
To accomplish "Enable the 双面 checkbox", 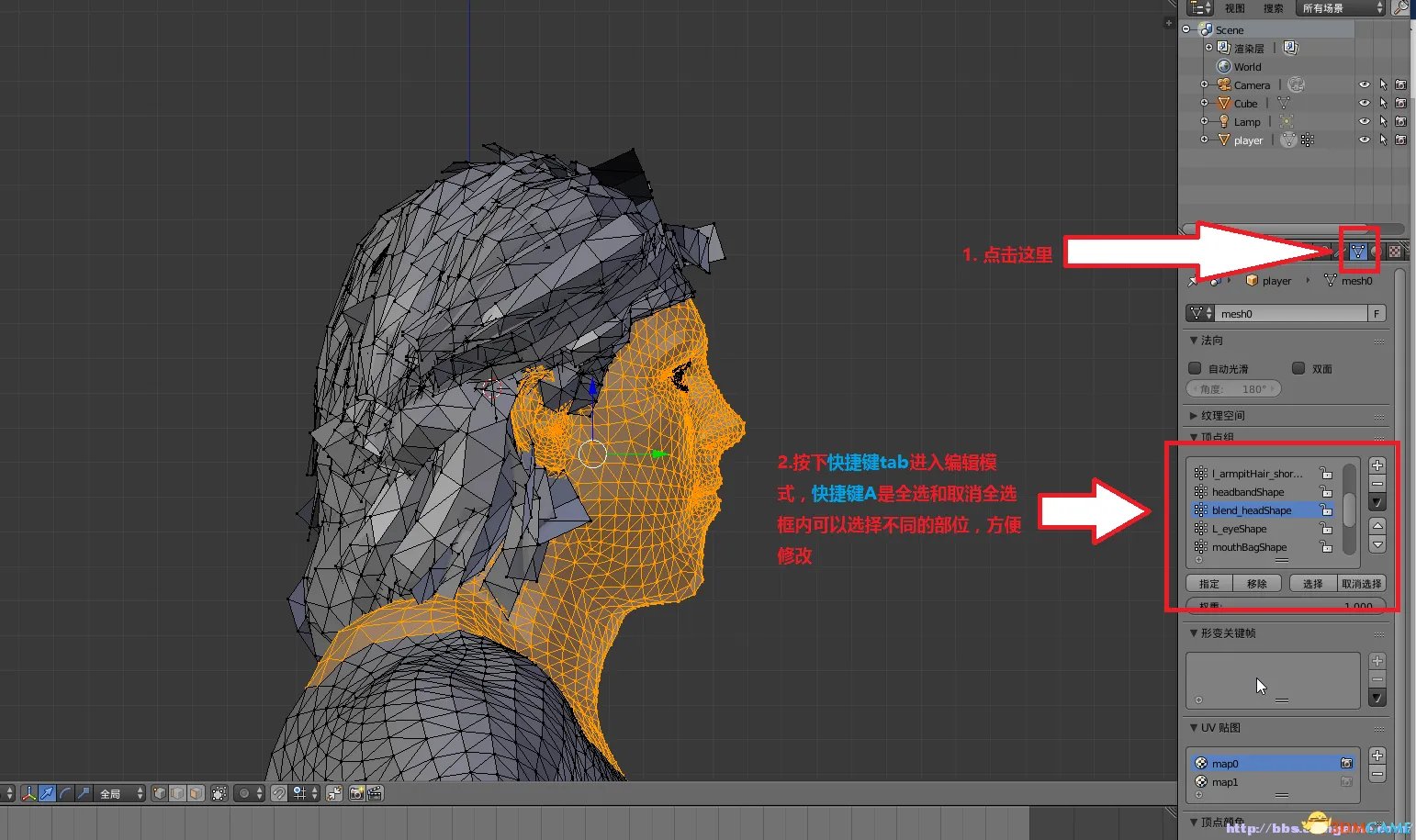I will 1298,368.
